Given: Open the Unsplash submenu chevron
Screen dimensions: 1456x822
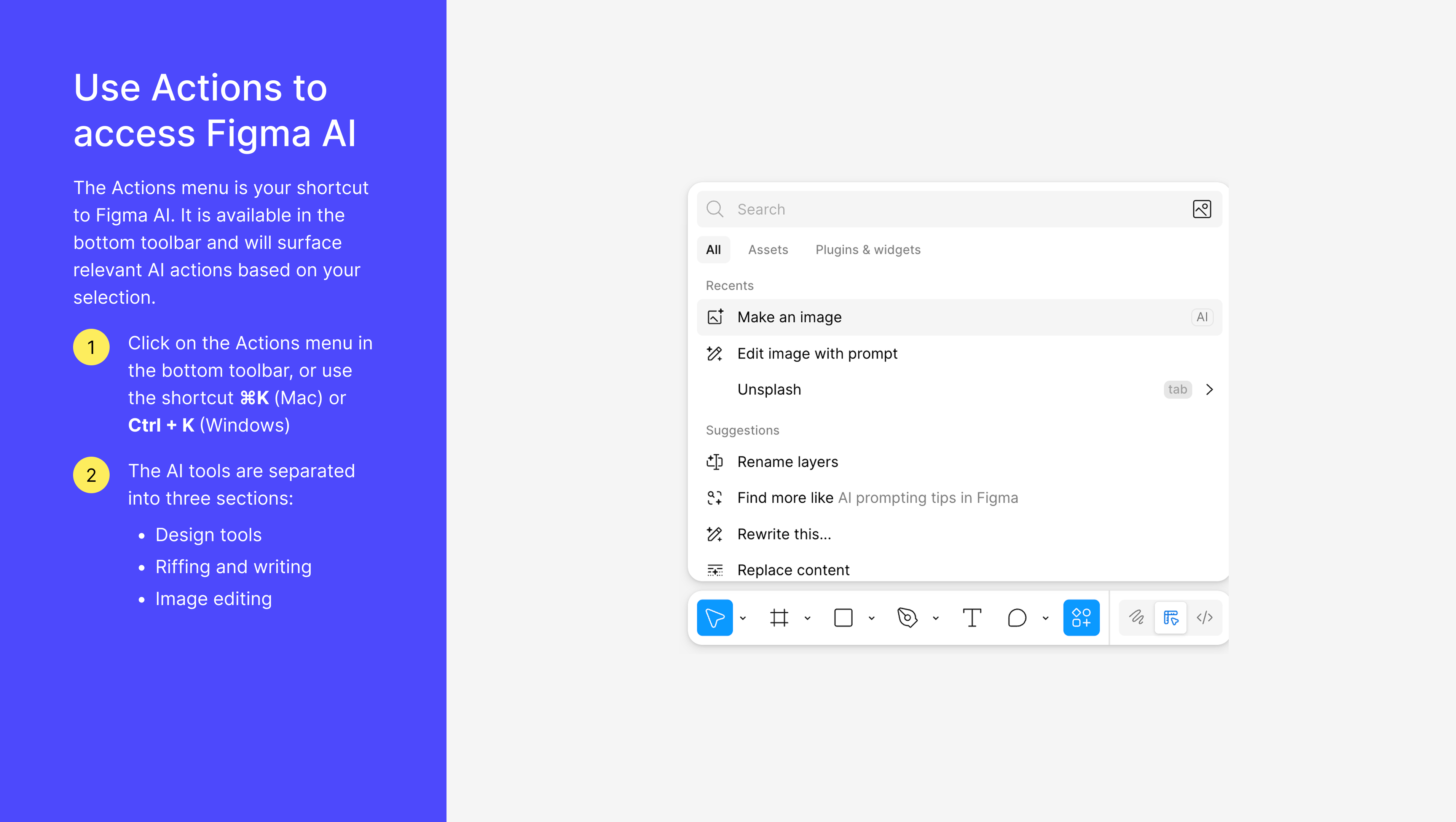Looking at the screenshot, I should click(1209, 389).
